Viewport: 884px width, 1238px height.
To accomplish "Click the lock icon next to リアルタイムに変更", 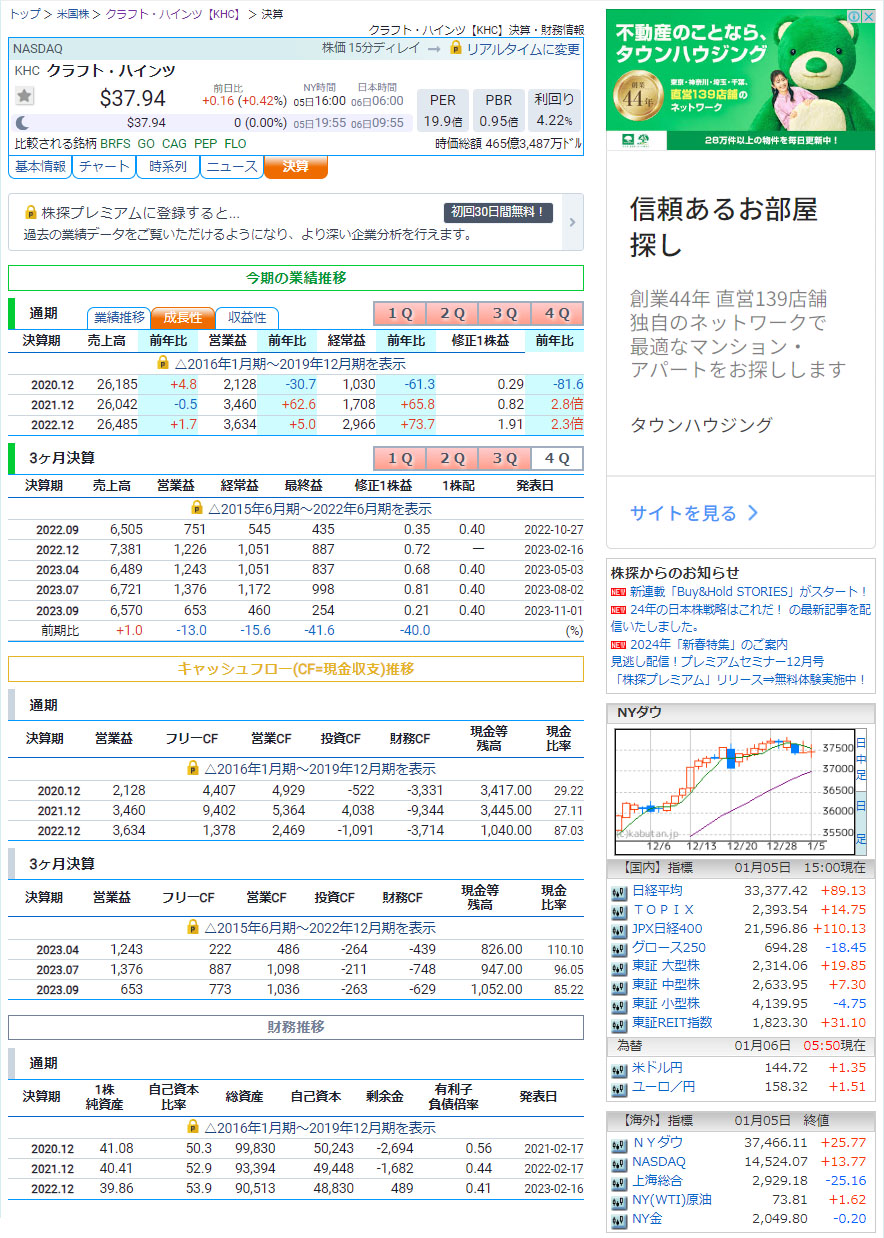I will tap(456, 48).
